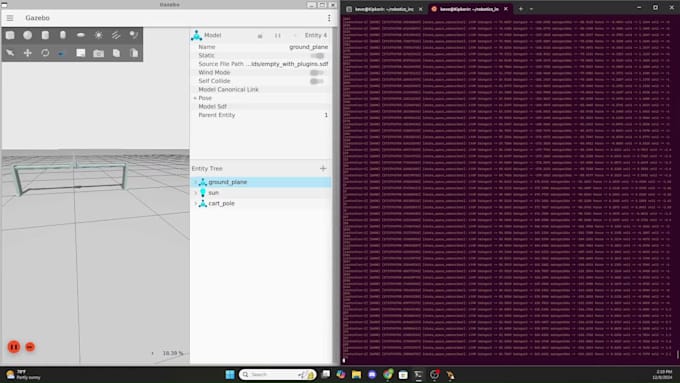This screenshot has height=383, width=680.
Task: Click the real time factor percentage
Action: pos(173,353)
